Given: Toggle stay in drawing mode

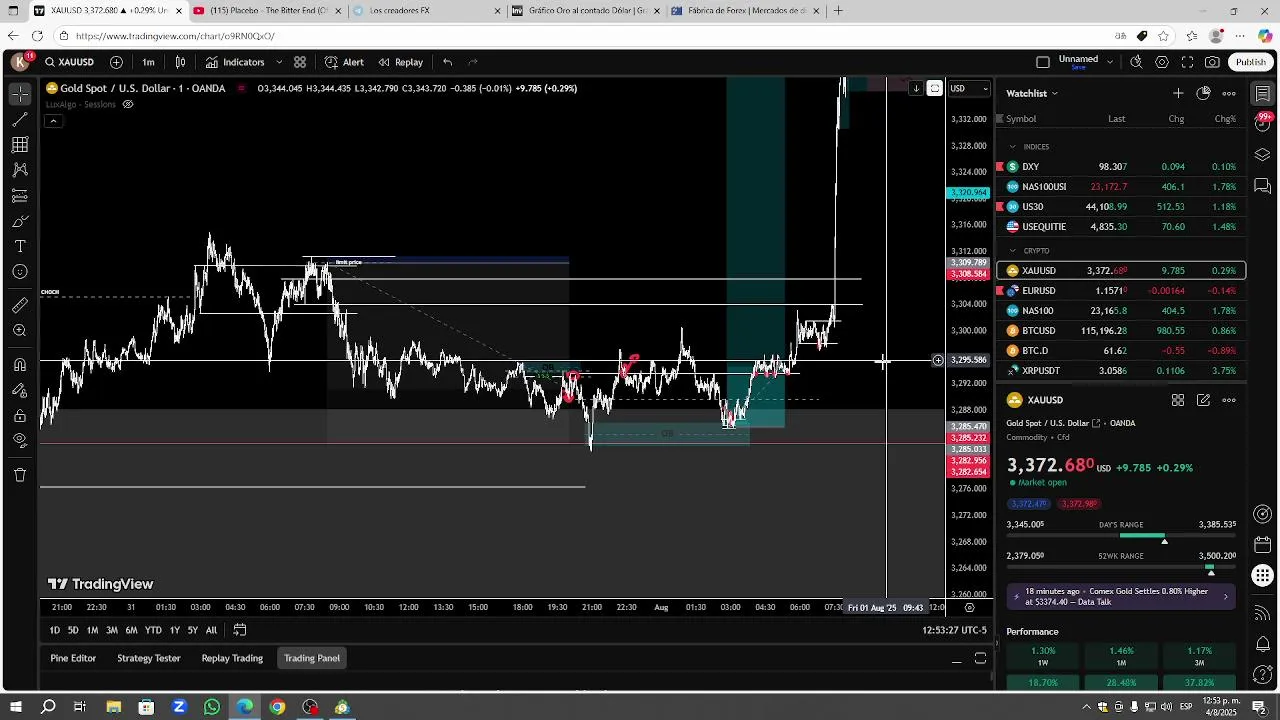Looking at the screenshot, I should [20, 390].
